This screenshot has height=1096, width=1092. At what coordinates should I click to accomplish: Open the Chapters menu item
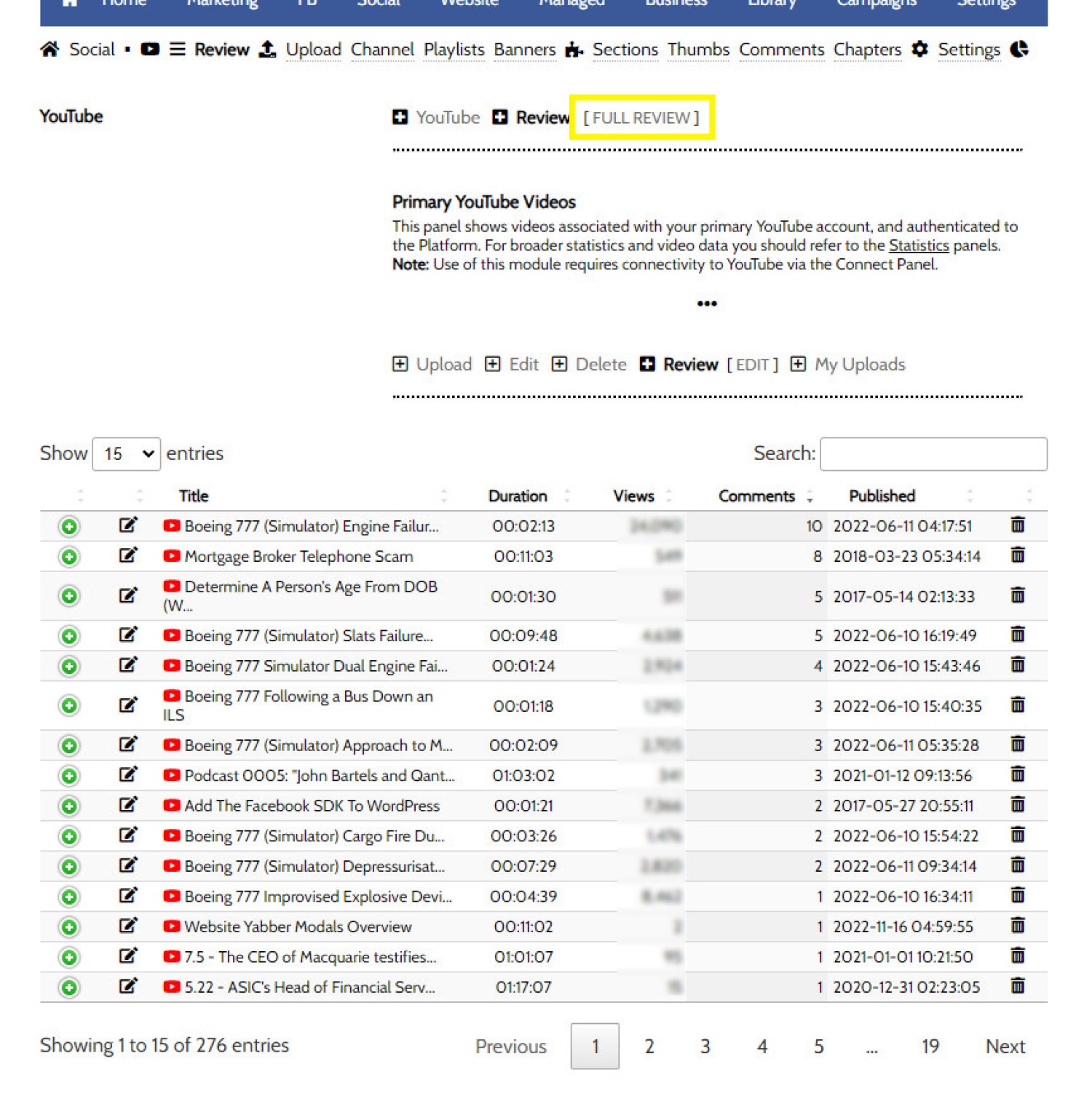coord(867,49)
